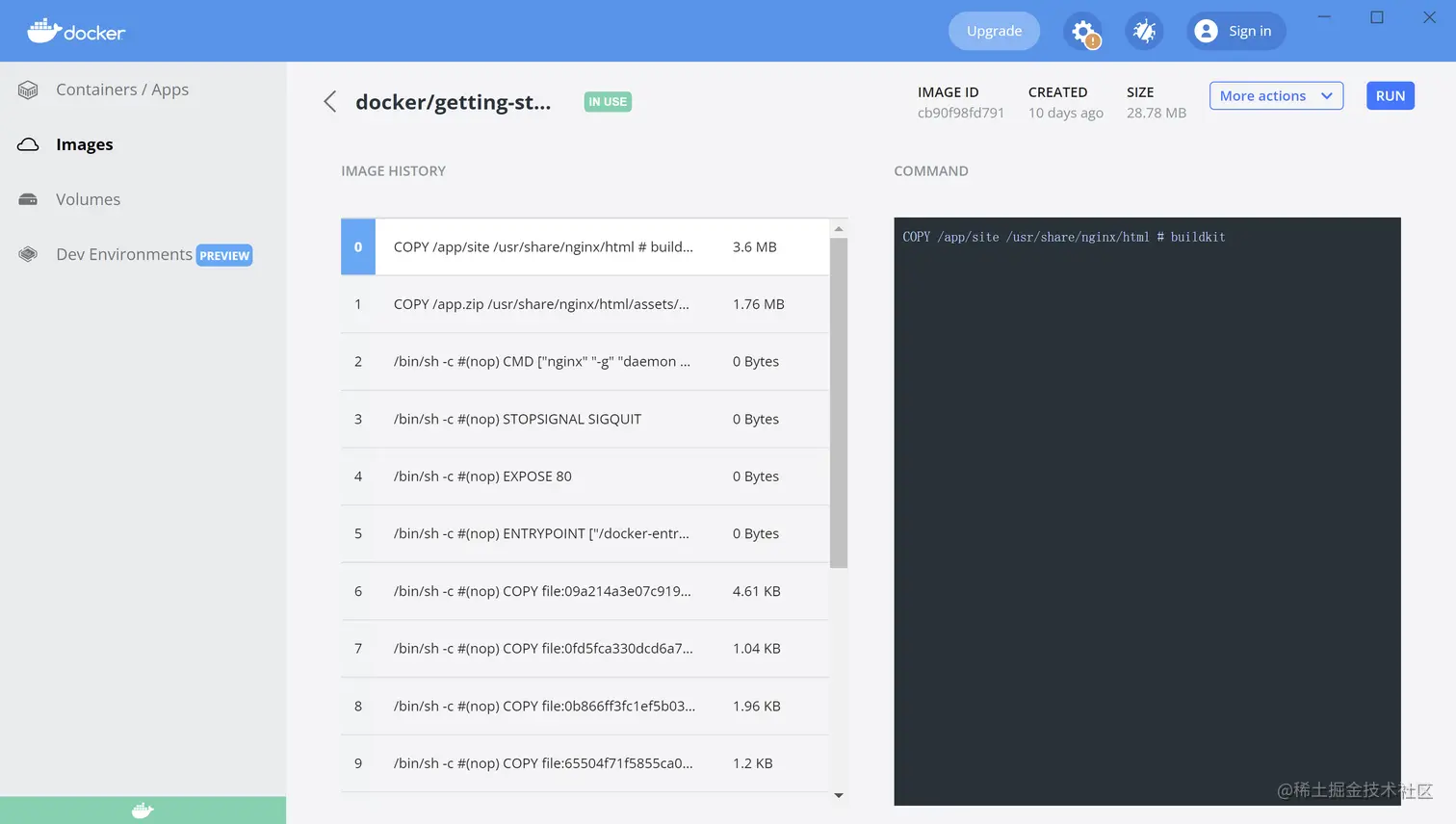Open settings gear icon
This screenshot has width=1456, height=824.
(1083, 31)
